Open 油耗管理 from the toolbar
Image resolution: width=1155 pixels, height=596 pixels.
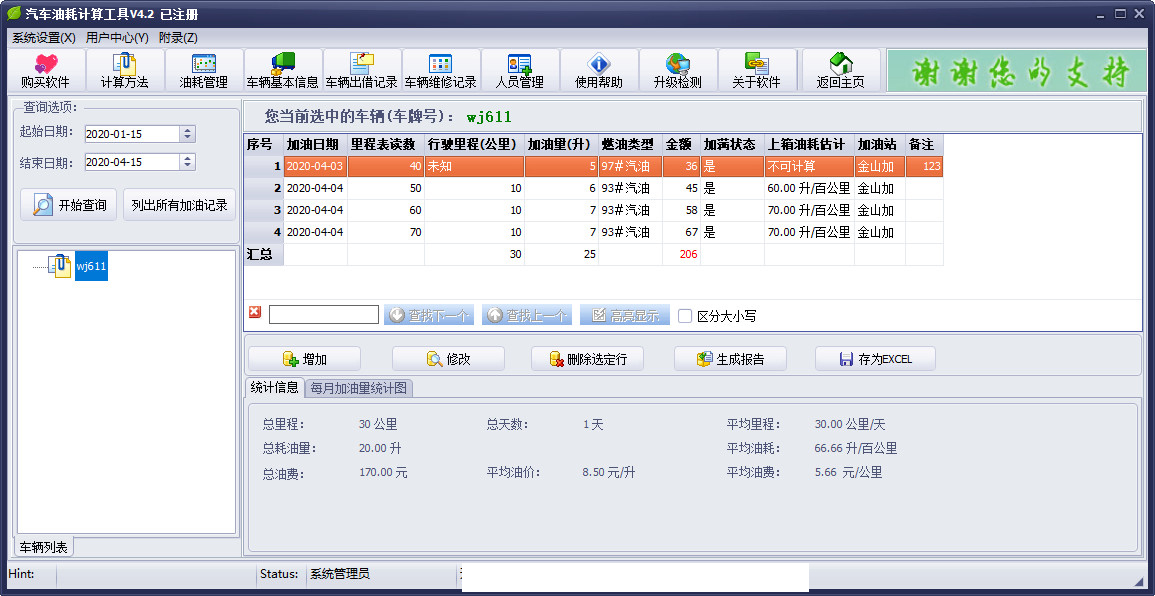(204, 70)
